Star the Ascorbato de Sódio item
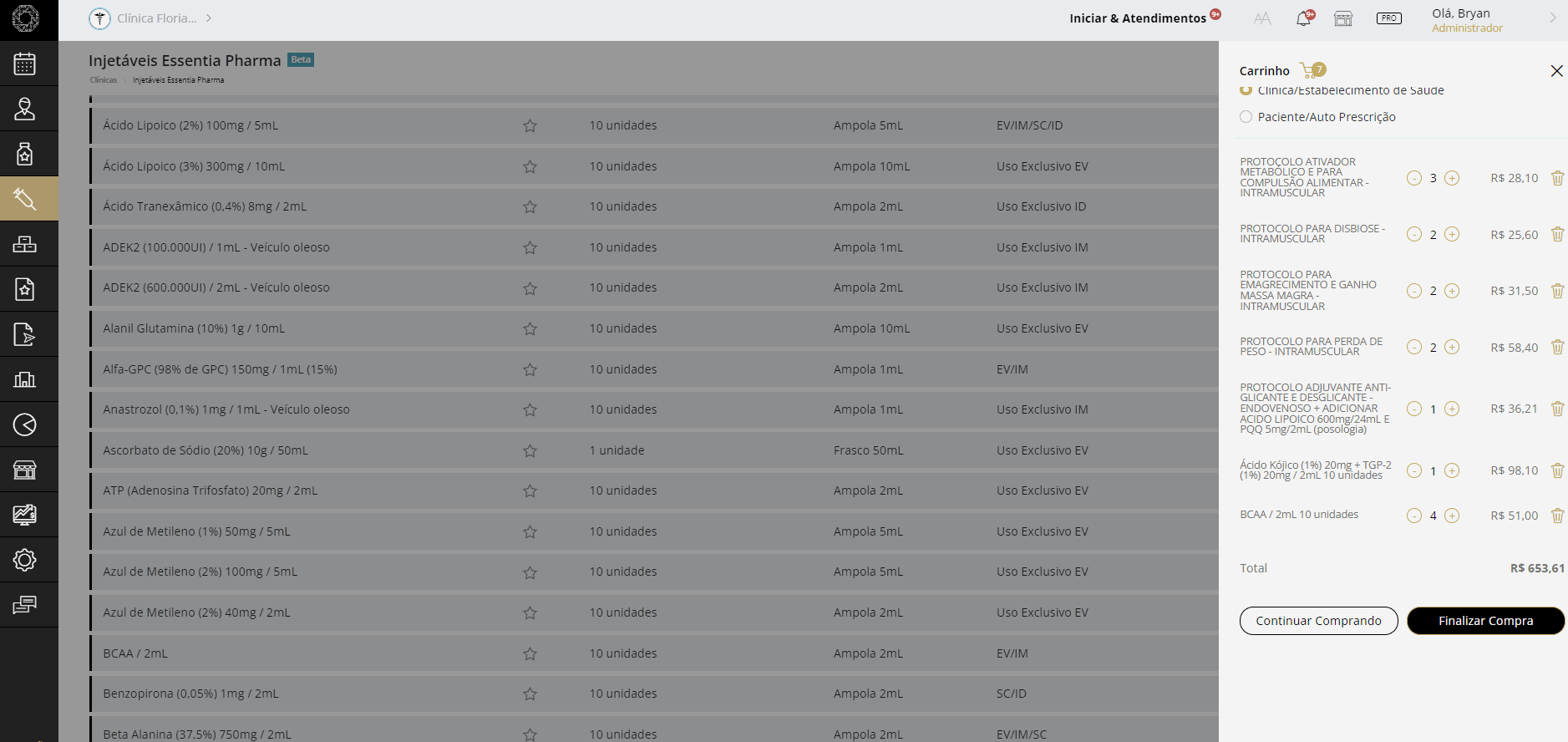 click(530, 451)
